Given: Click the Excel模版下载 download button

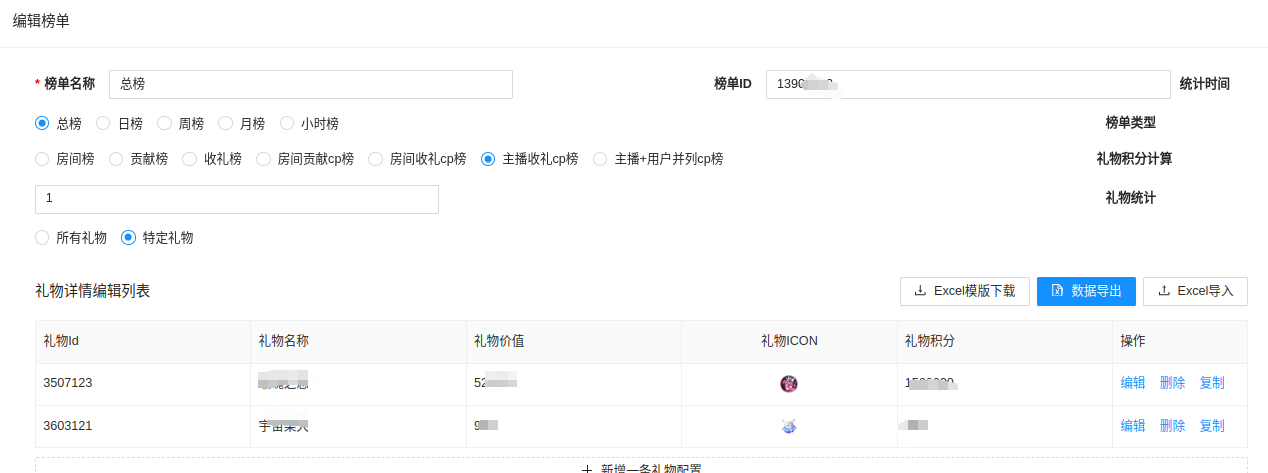Looking at the screenshot, I should tap(964, 291).
